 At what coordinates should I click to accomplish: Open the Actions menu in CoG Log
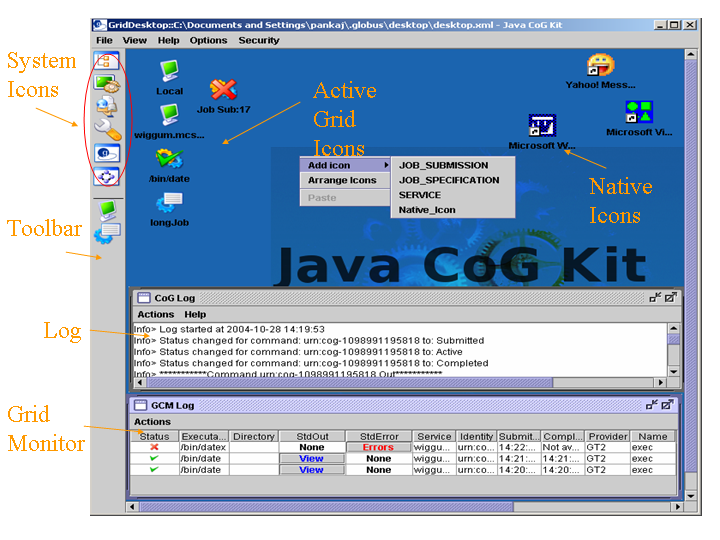pyautogui.click(x=155, y=315)
